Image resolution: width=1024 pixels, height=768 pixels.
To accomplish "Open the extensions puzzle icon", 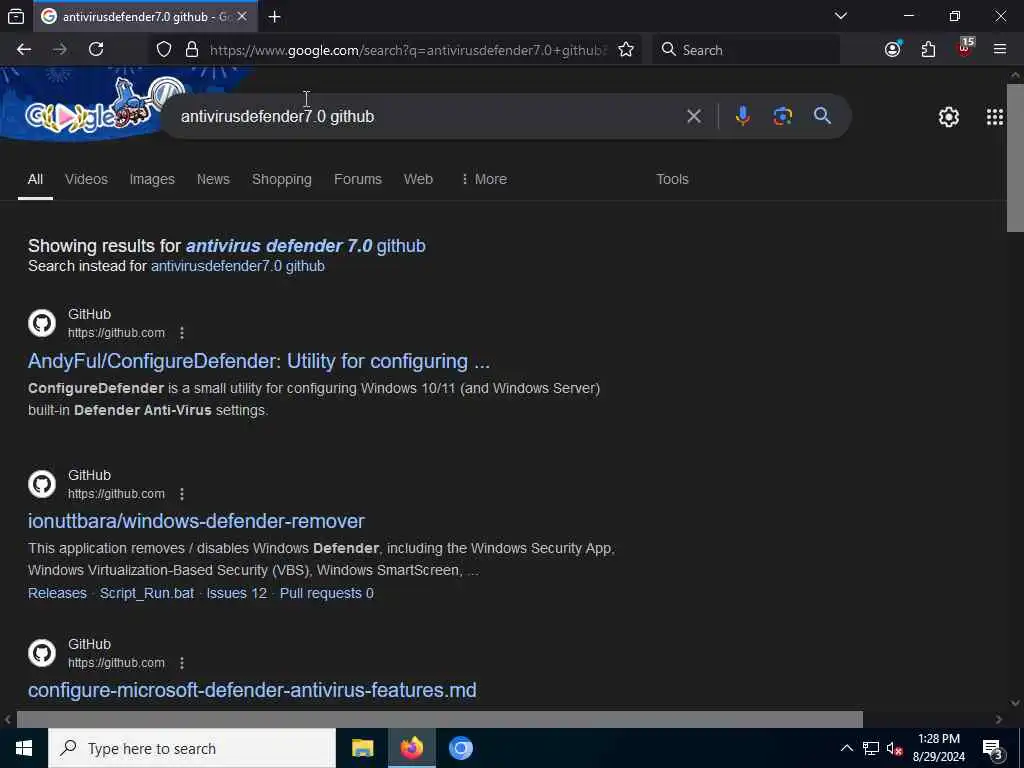I will point(928,50).
